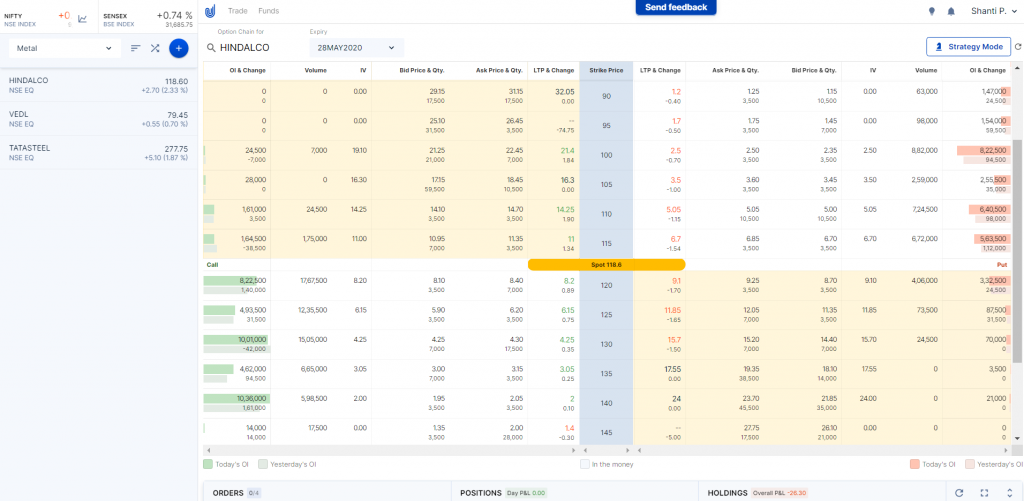Viewport: 1024px width, 501px height.
Task: Select TATASTEEL in the watchlist
Action: click(x=99, y=153)
